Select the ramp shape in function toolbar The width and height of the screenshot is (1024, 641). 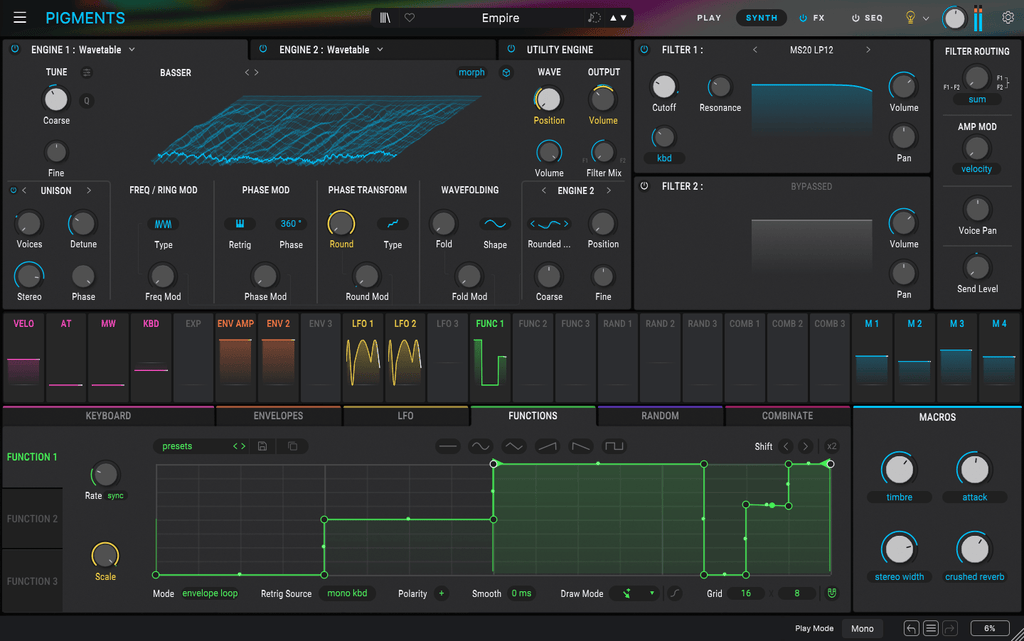tap(547, 447)
